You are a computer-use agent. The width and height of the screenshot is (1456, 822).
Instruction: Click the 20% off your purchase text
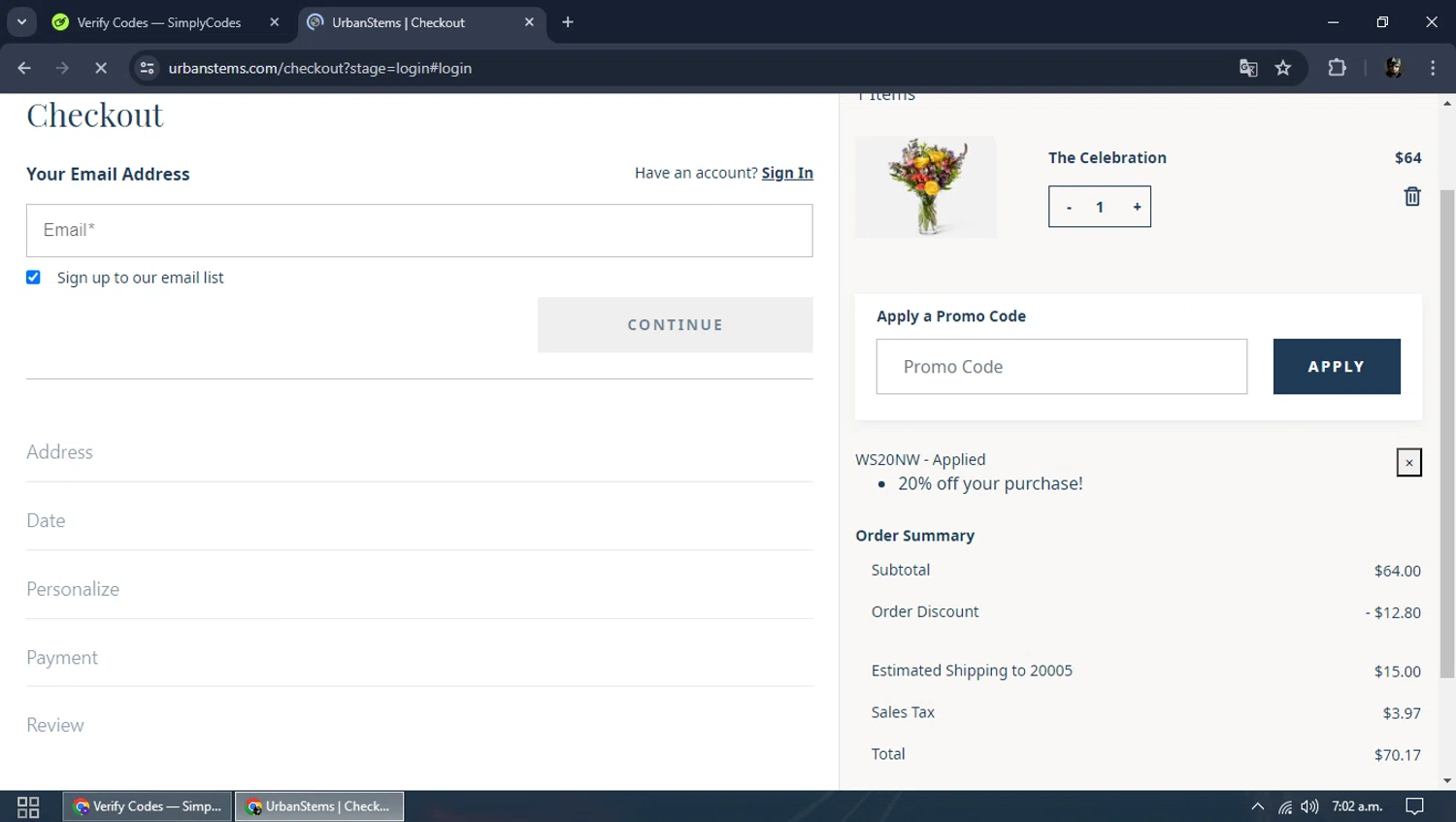click(990, 483)
